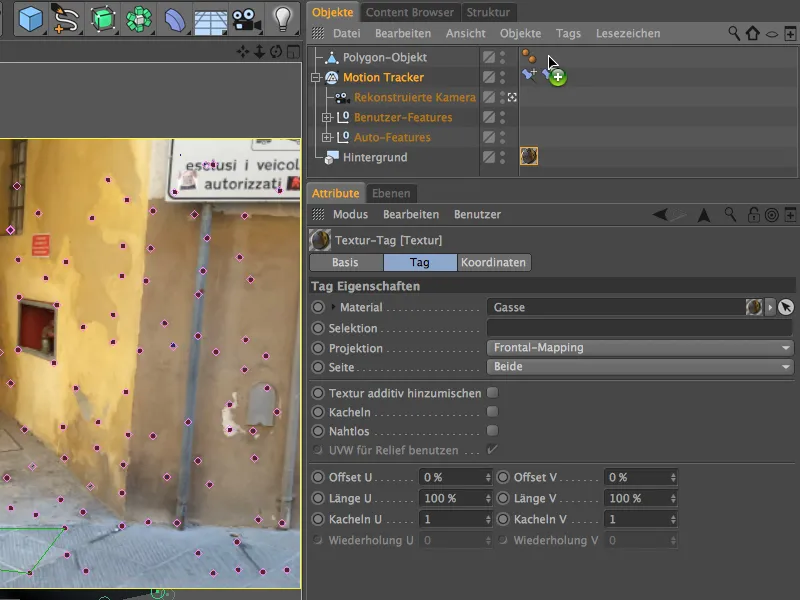Toggle animation dot next to Projektion
Viewport: 800px width, 600px height.
(318, 348)
